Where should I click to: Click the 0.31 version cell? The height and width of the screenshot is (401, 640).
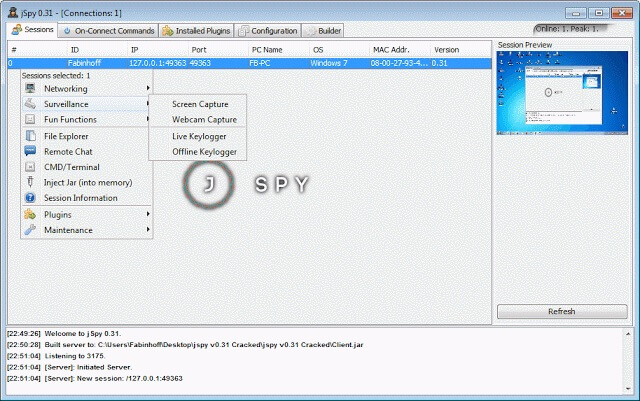tap(460, 63)
